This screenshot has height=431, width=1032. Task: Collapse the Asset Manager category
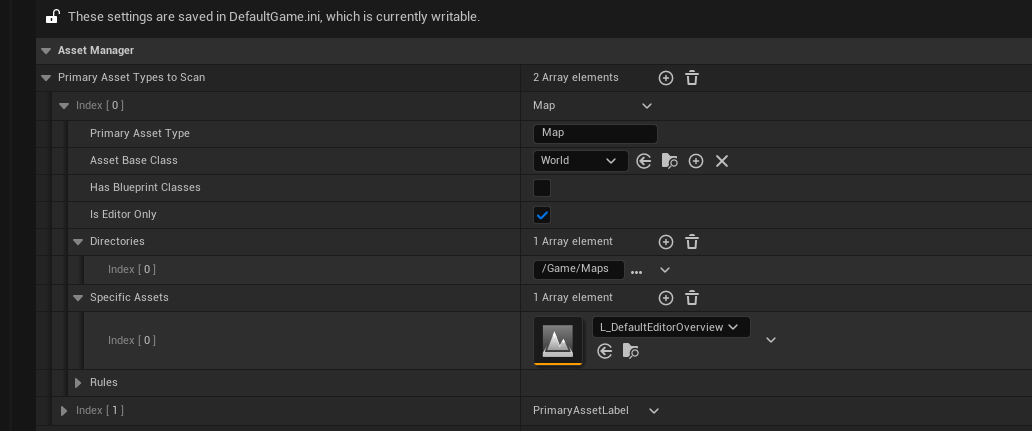click(x=45, y=50)
